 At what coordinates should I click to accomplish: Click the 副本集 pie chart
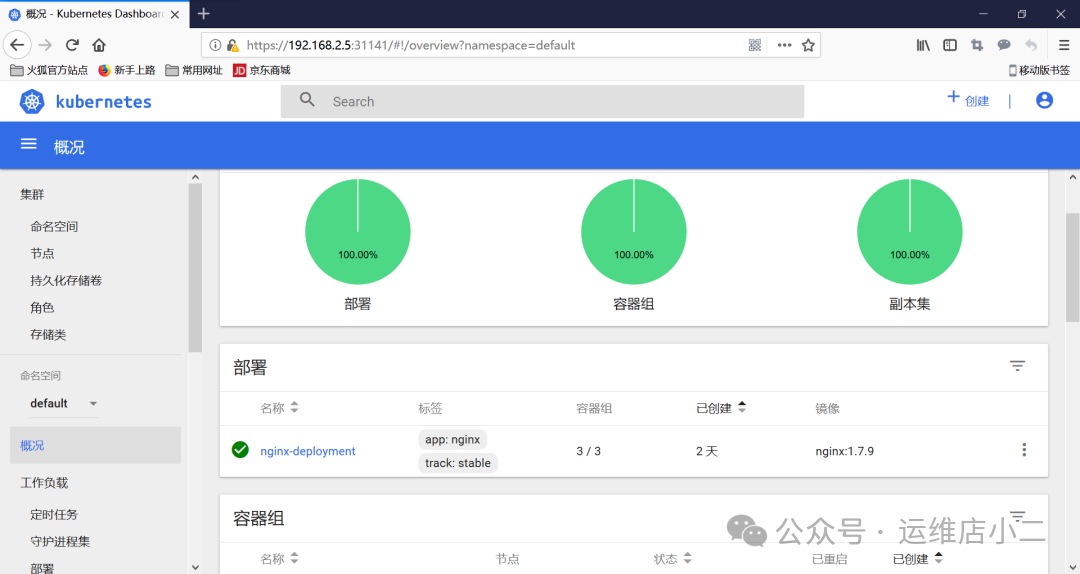pyautogui.click(x=910, y=232)
